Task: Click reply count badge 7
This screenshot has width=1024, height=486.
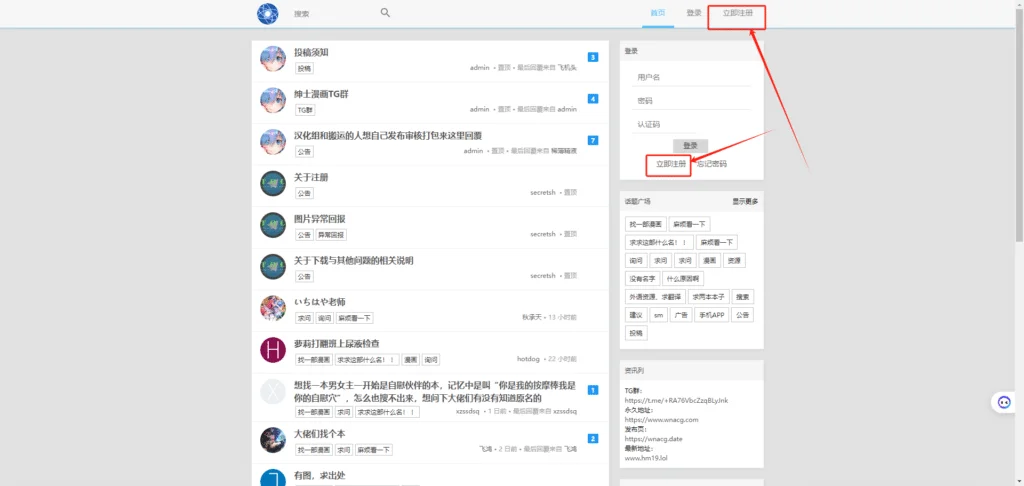Action: [593, 141]
